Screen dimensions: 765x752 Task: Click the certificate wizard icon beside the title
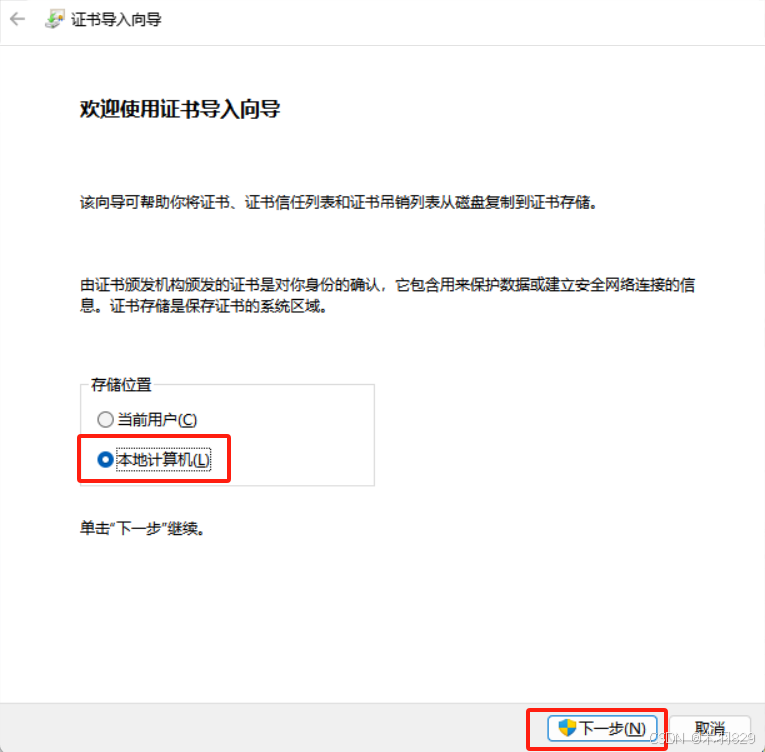[55, 20]
